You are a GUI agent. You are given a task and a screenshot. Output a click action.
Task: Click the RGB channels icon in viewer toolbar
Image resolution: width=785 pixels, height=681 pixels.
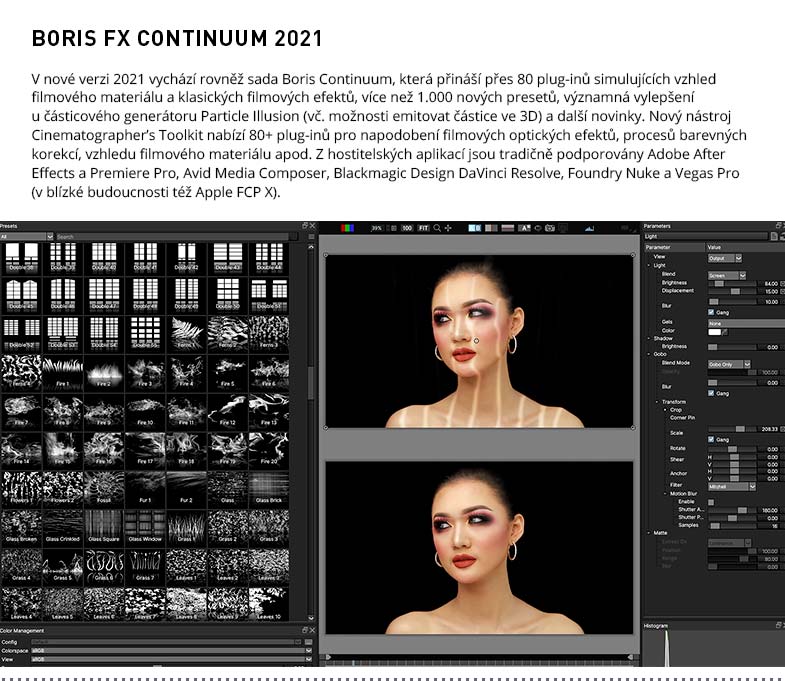pyautogui.click(x=347, y=228)
